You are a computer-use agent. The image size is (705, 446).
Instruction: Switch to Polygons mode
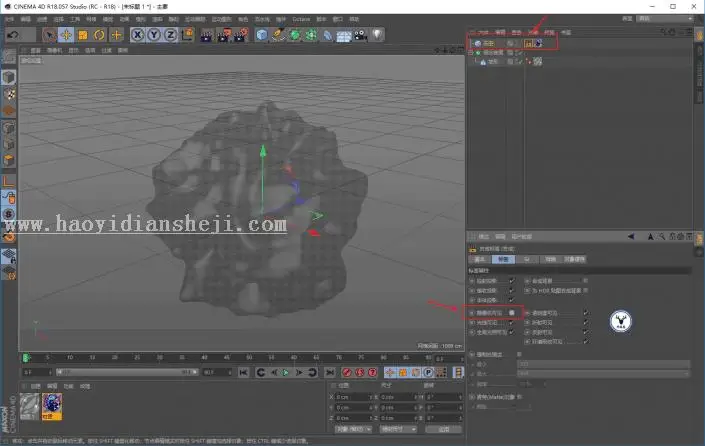[9, 161]
